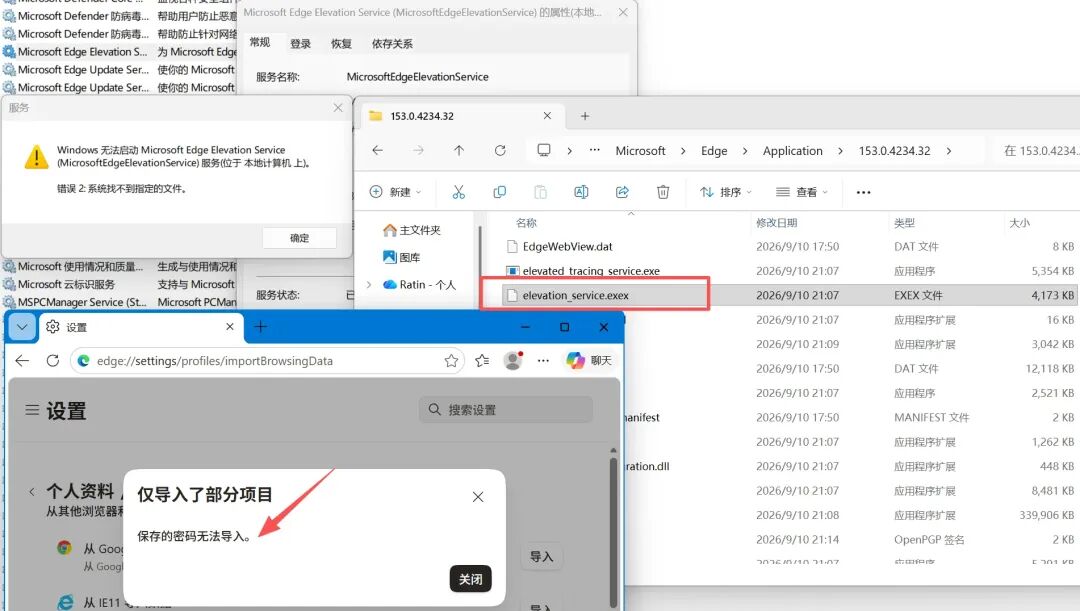Switch to the 恢复 tab in properties

coord(341,43)
